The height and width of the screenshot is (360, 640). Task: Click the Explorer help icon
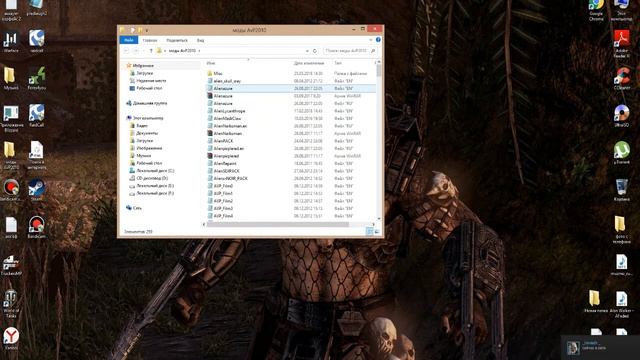(x=378, y=40)
